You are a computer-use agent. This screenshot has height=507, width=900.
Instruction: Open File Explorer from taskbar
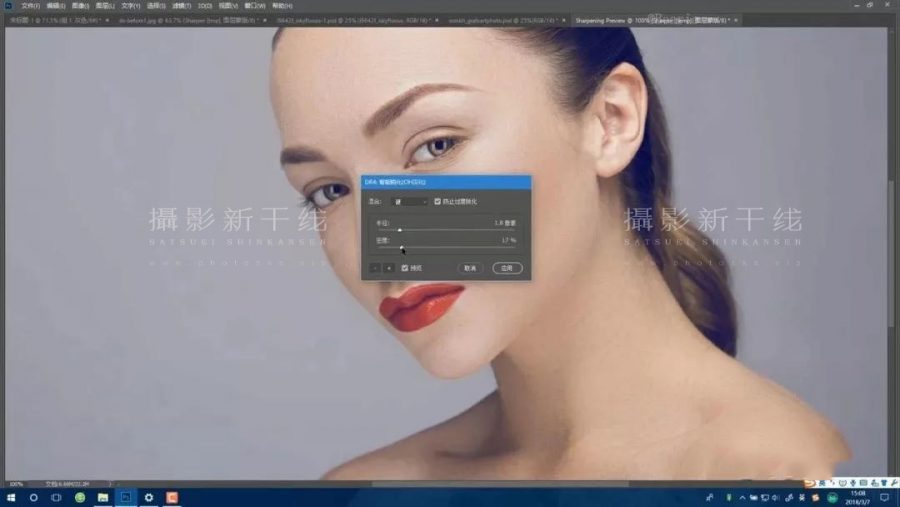103,497
